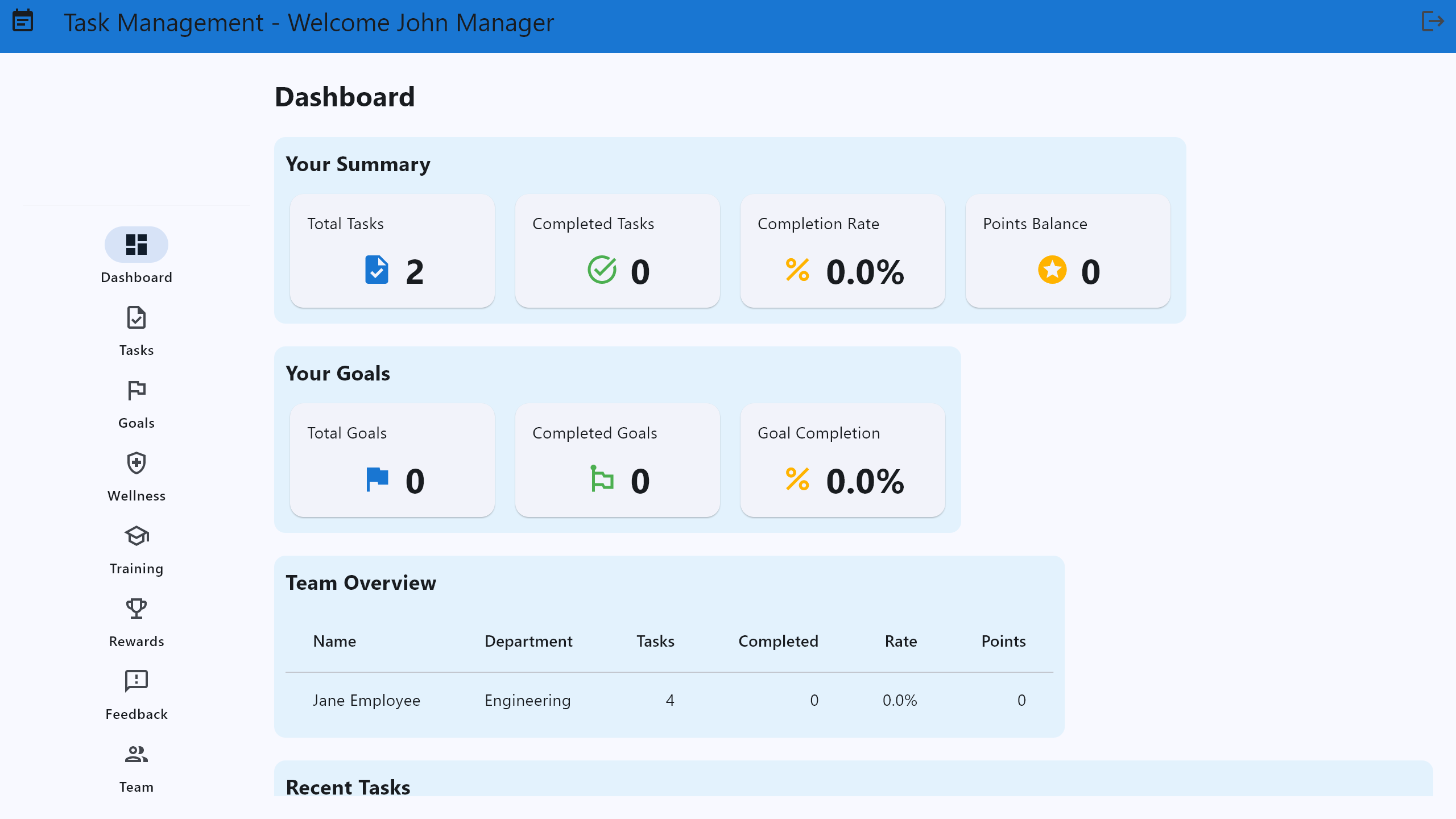Go to Goals via flag icon
Screen dimensions: 1456x819
pos(136,391)
